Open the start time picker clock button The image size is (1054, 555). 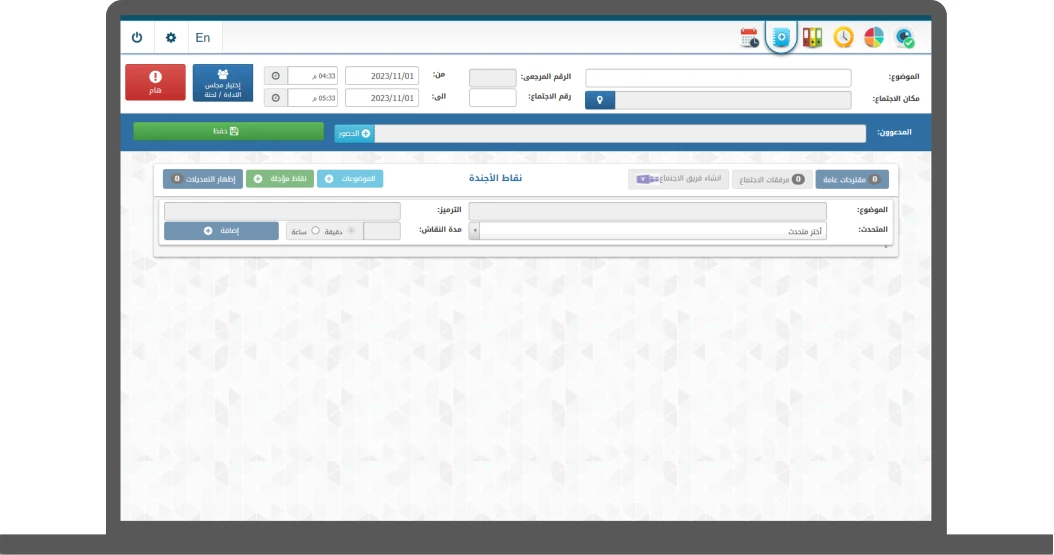276,76
